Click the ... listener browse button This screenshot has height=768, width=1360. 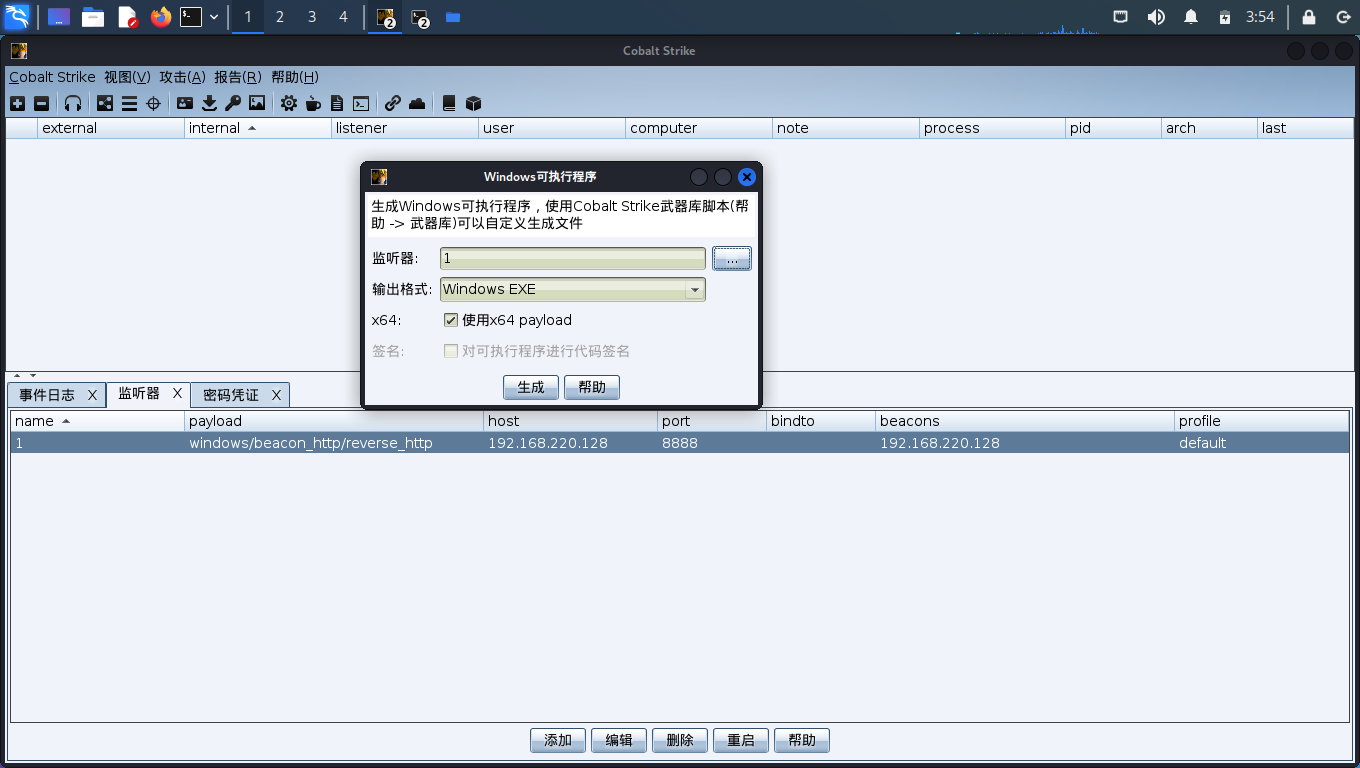(x=732, y=258)
